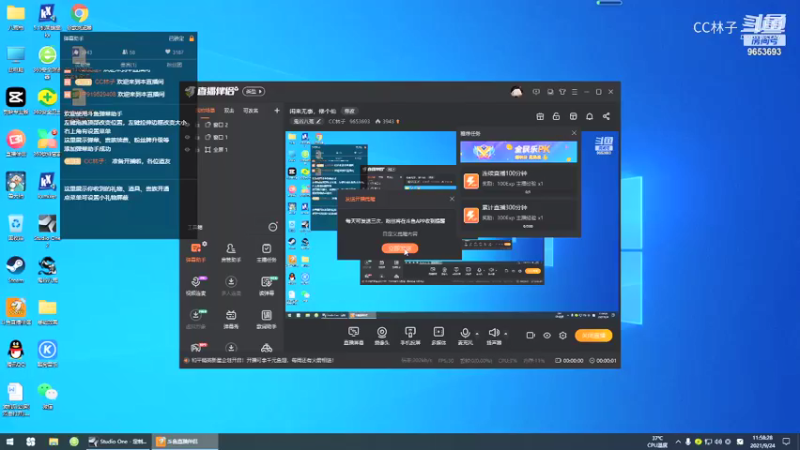Click the record video camera icon
Image resolution: width=800 pixels, height=450 pixels.
(531, 335)
